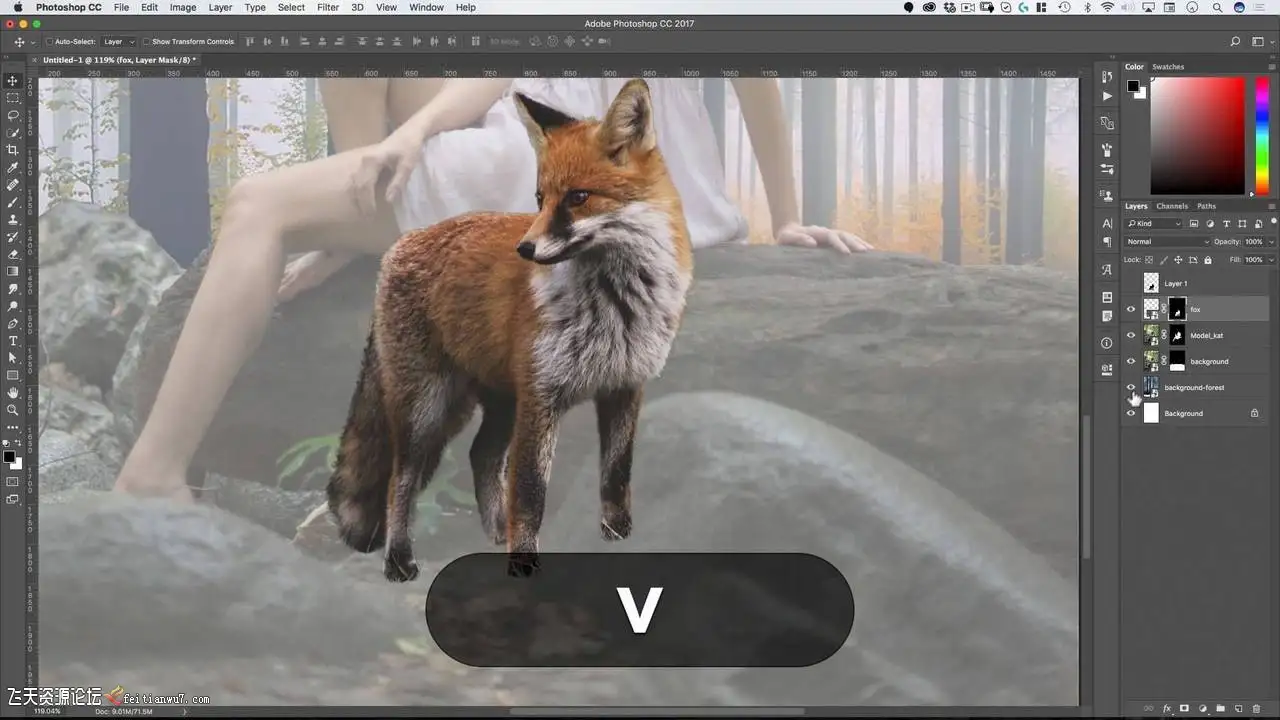Open the Layer menu
Screen dimensions: 1280x720
[220, 7]
